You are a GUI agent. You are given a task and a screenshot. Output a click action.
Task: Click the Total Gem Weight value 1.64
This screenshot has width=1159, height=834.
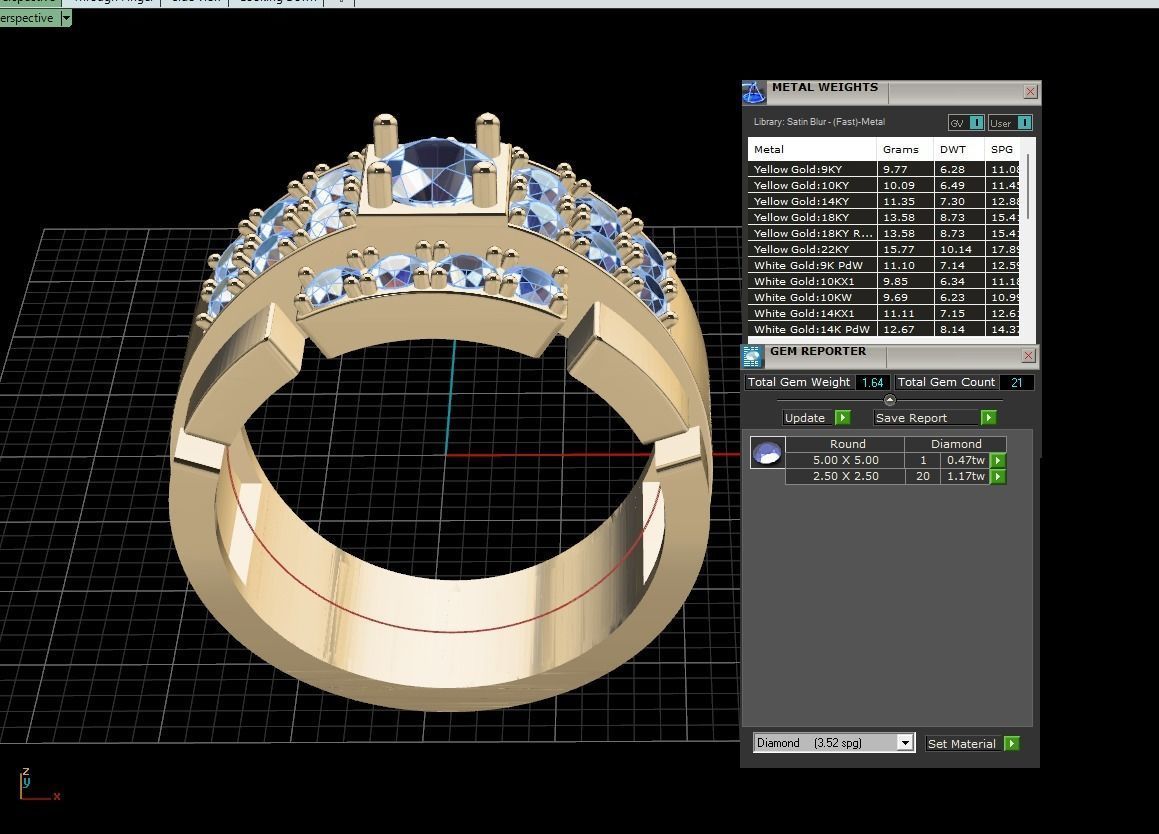click(873, 382)
